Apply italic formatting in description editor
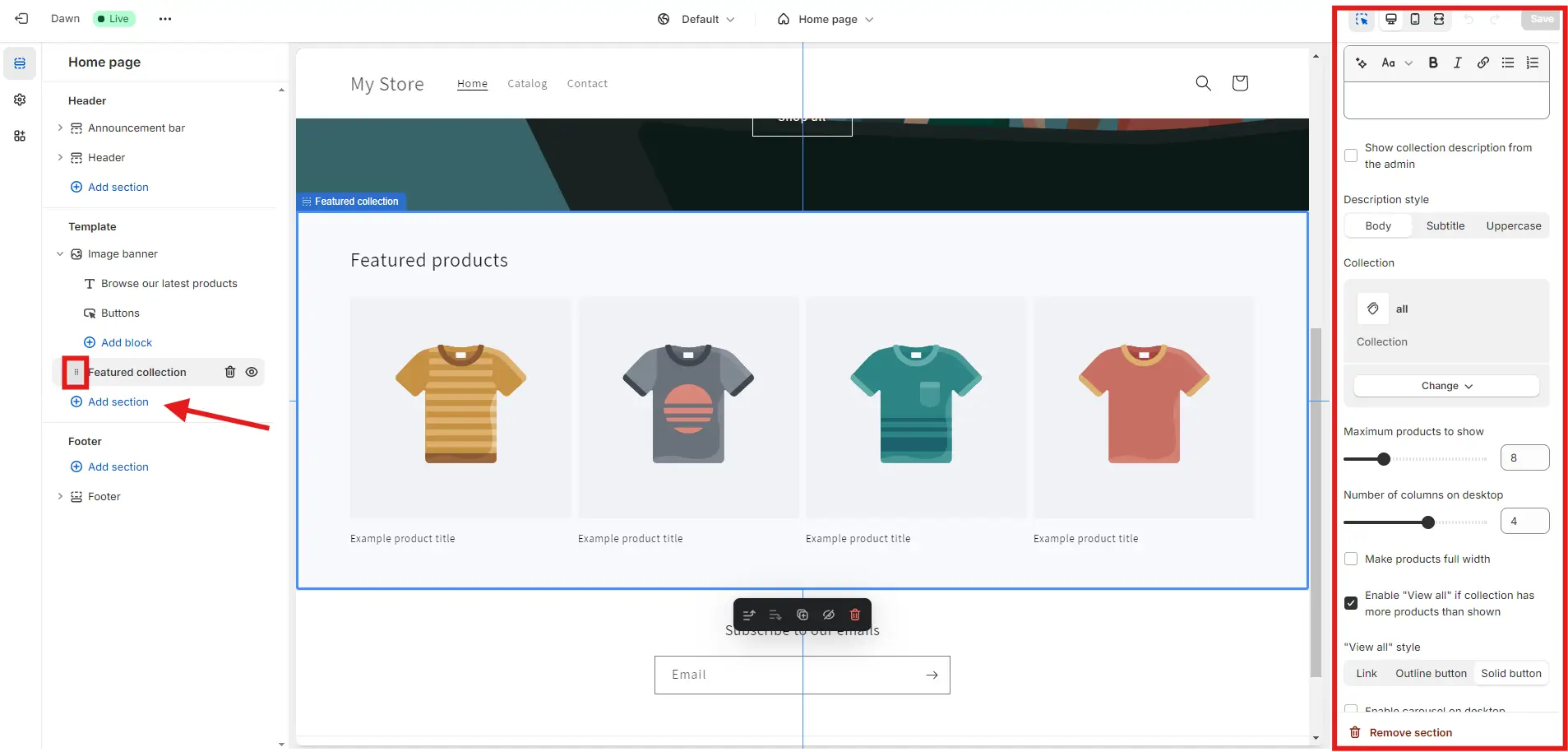Screen dimensions: 1568x752 1458,63
